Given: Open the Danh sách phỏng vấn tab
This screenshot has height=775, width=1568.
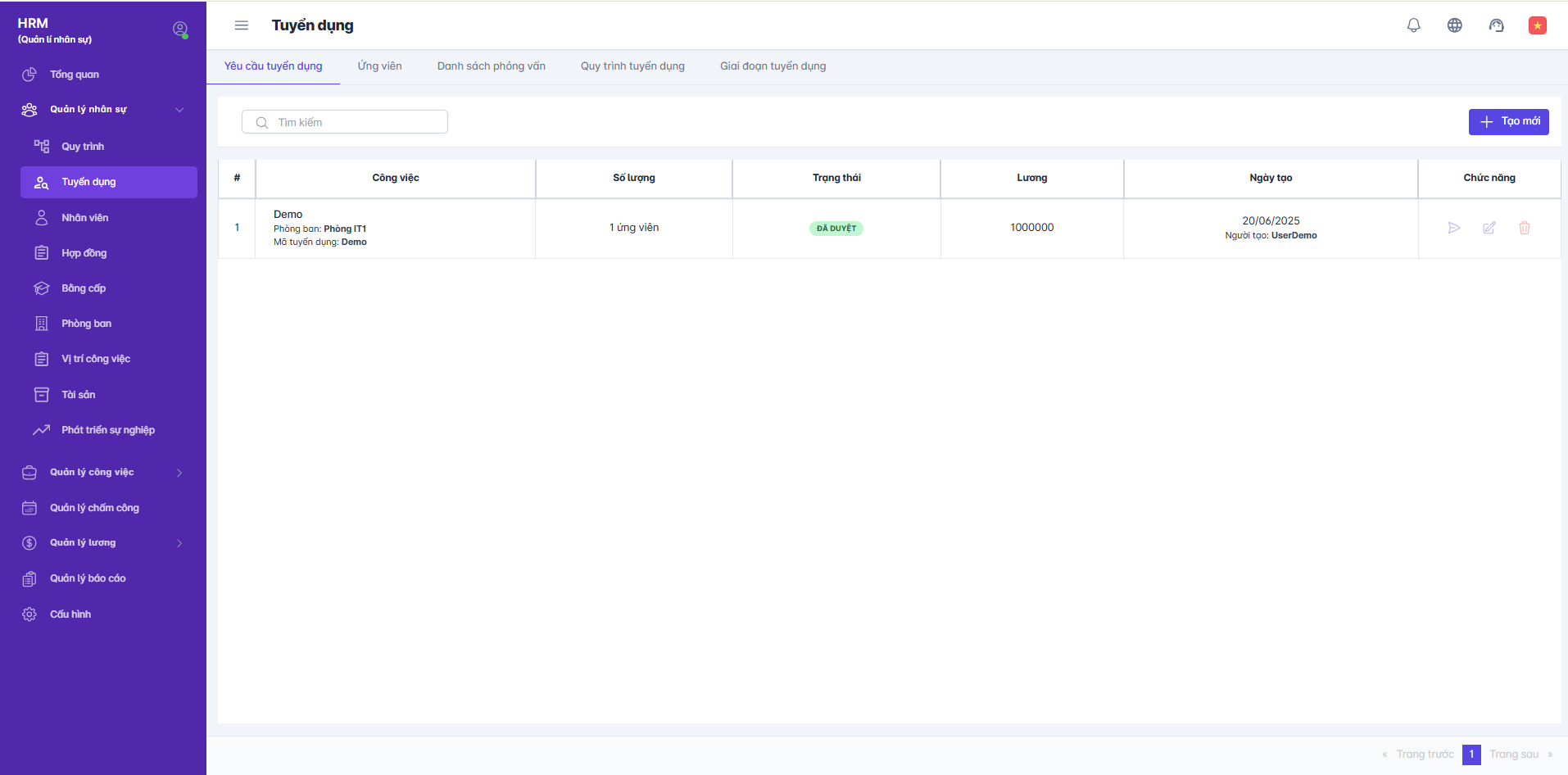Looking at the screenshot, I should 491,66.
